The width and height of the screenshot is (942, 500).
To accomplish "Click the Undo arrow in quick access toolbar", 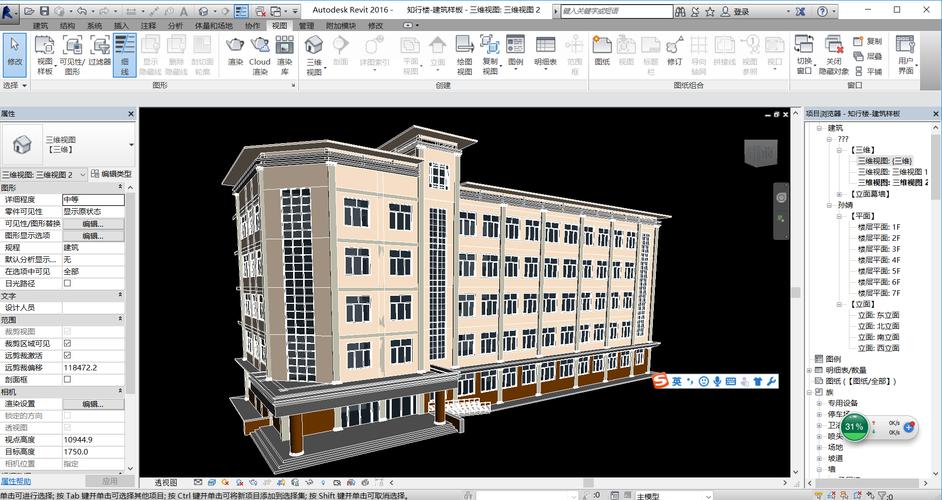I will (82, 11).
